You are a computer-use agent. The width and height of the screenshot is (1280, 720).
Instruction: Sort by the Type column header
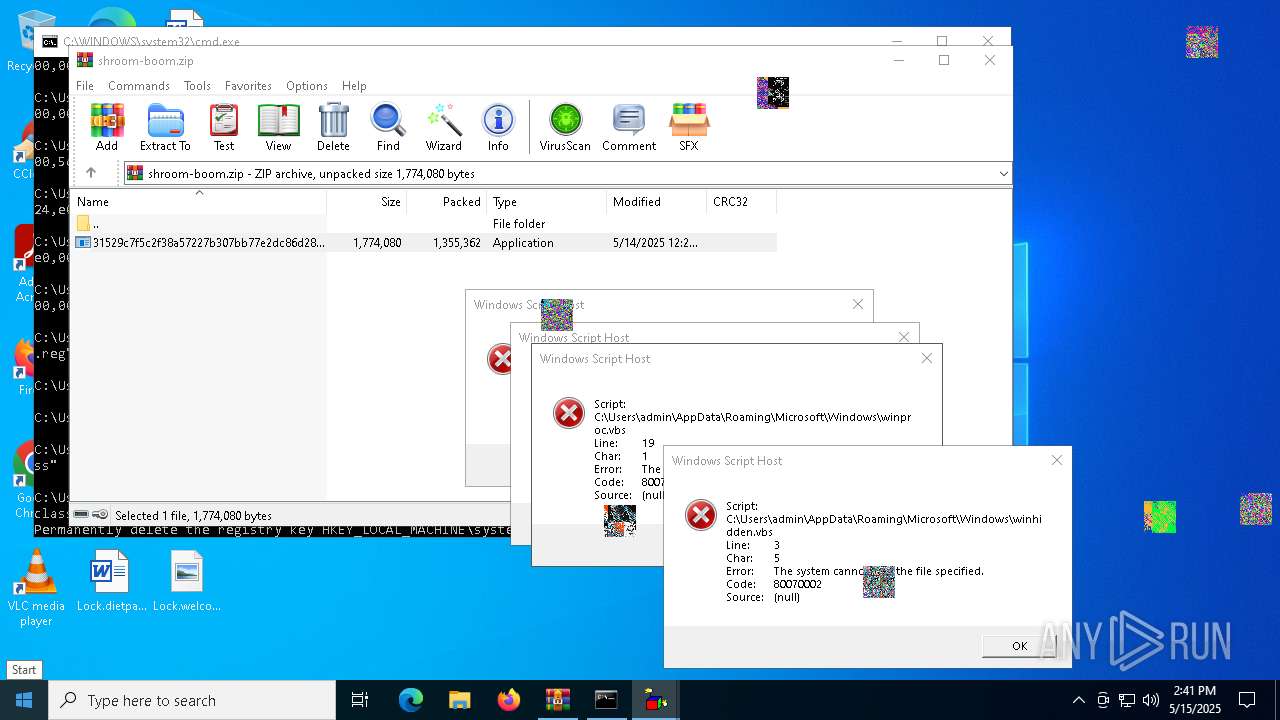[546, 201]
